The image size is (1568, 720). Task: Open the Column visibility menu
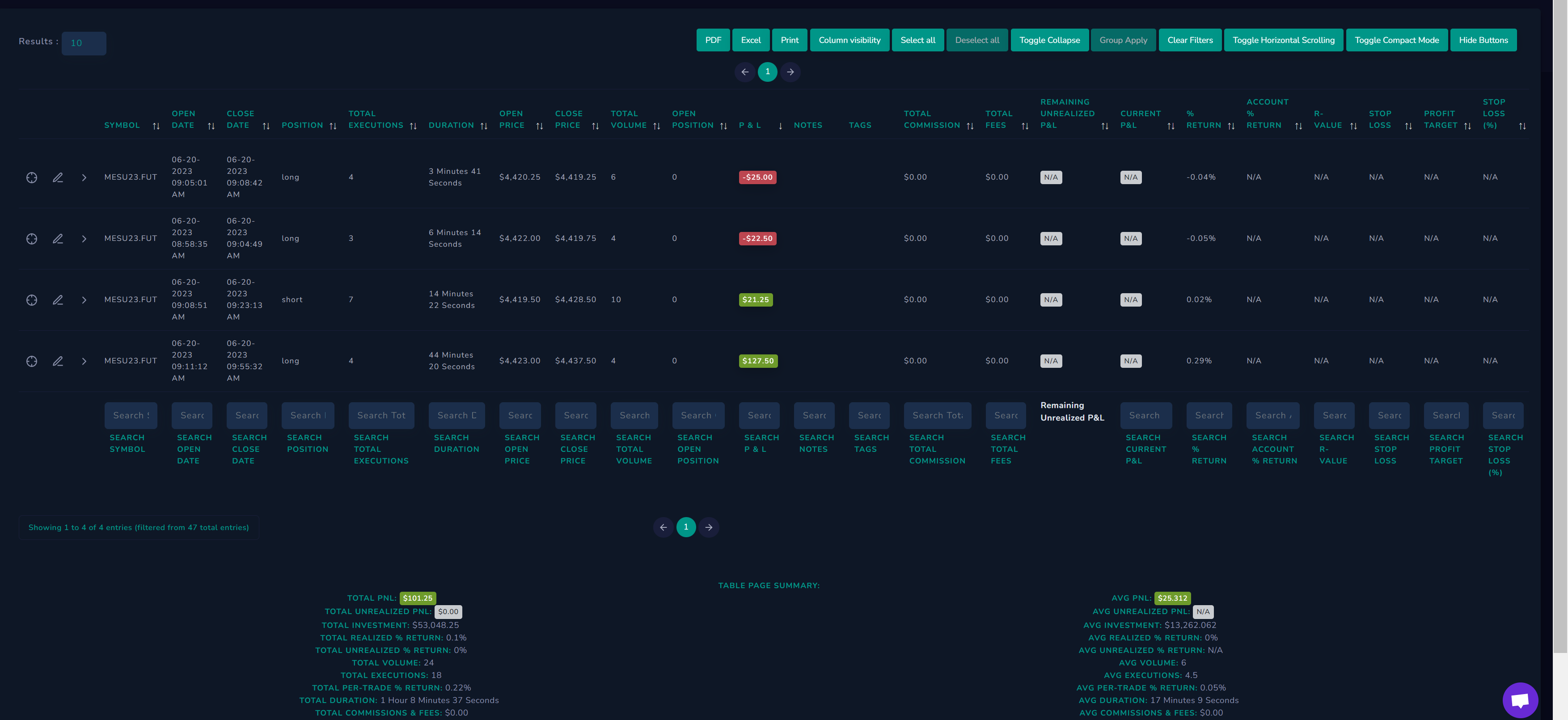(849, 40)
